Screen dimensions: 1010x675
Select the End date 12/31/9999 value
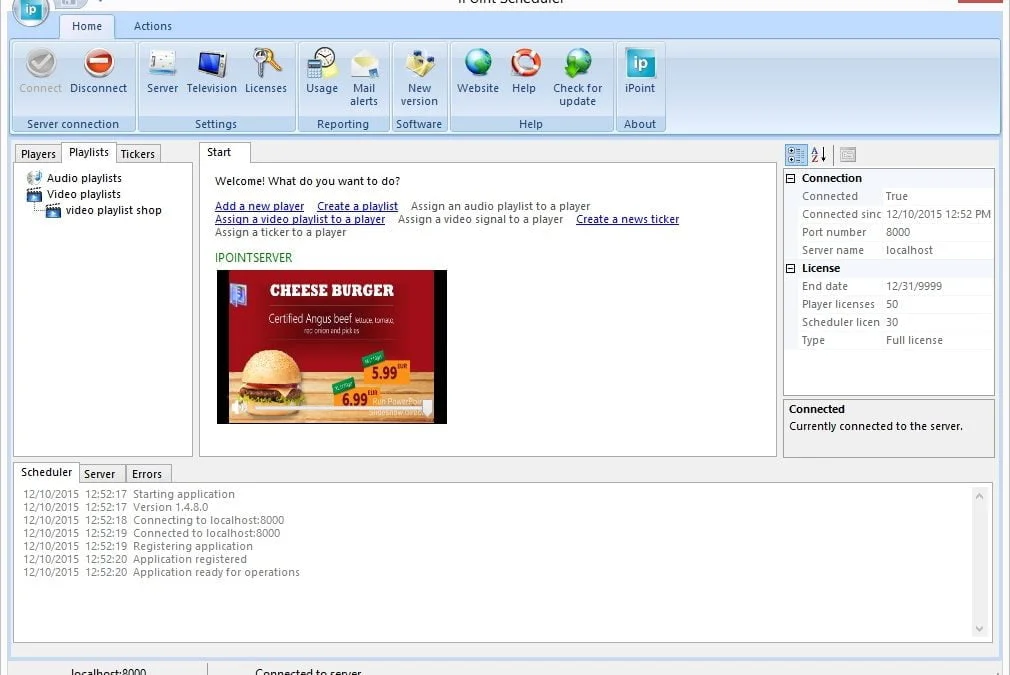(913, 287)
